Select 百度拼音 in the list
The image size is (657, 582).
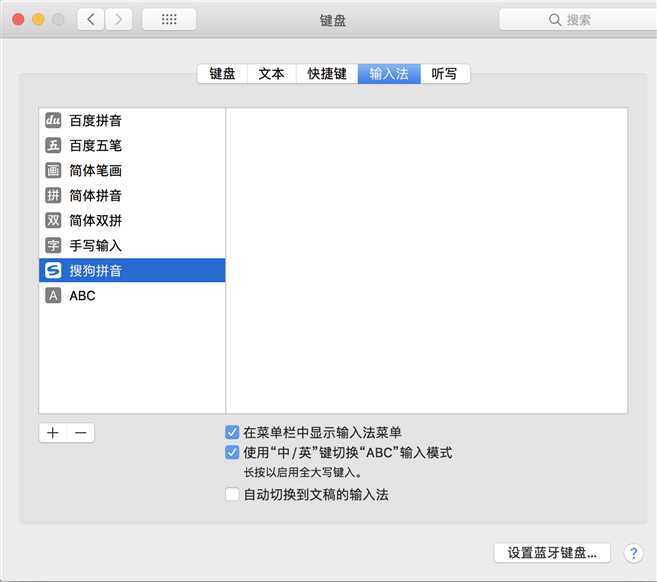[132, 120]
